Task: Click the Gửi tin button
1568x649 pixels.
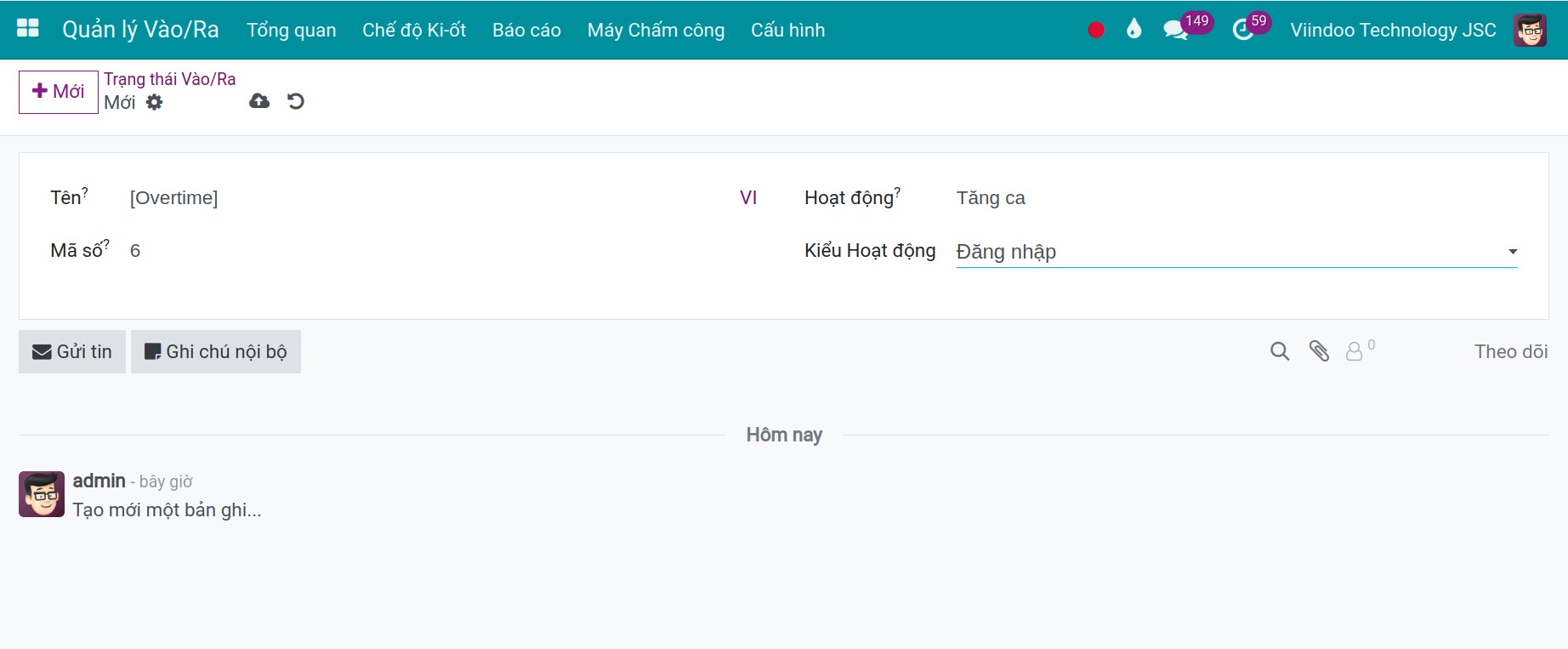Action: pyautogui.click(x=72, y=351)
